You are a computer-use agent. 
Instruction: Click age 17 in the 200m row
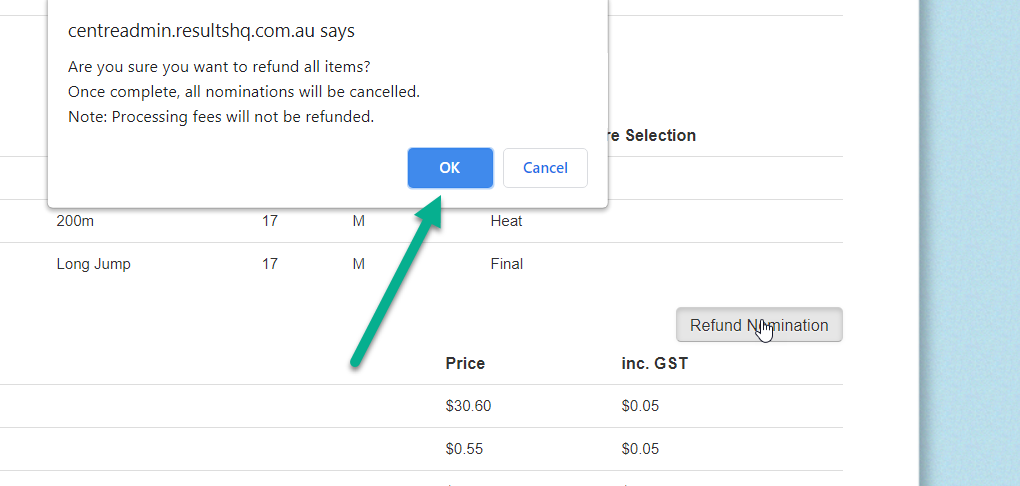click(269, 221)
